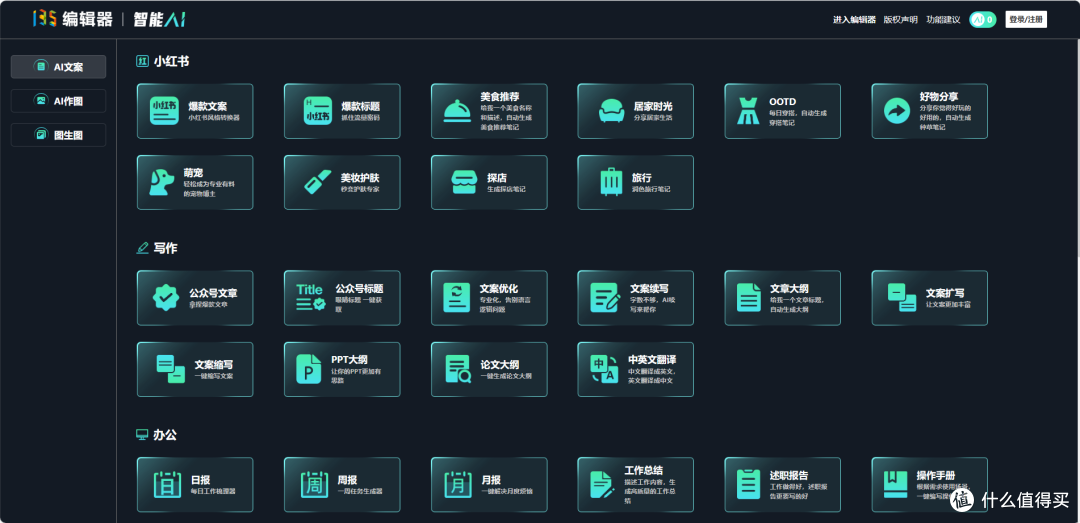Click the PPT大纲 file icon
This screenshot has width=1080, height=523.
(x=309, y=369)
